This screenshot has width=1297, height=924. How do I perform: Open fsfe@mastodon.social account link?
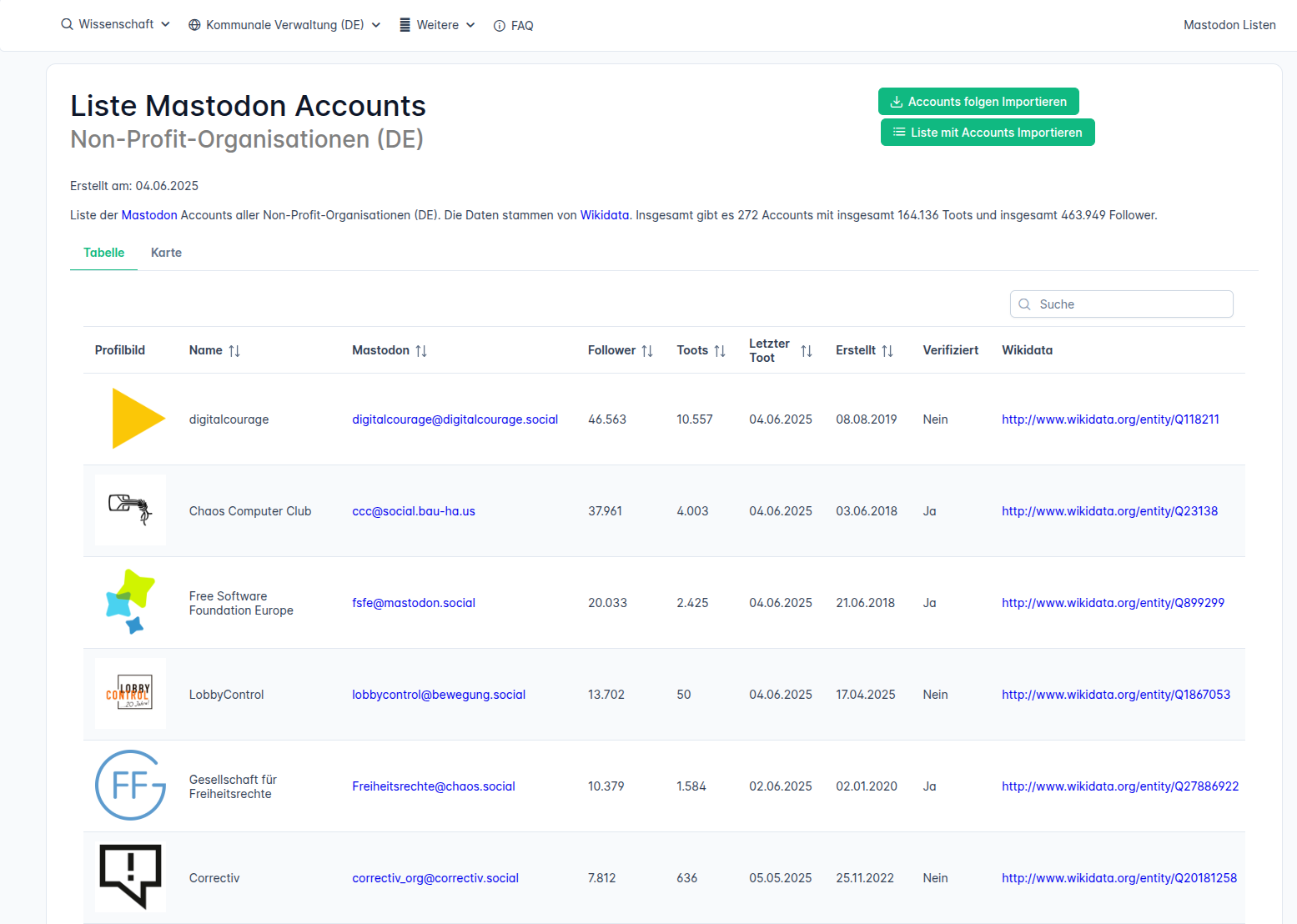point(414,603)
